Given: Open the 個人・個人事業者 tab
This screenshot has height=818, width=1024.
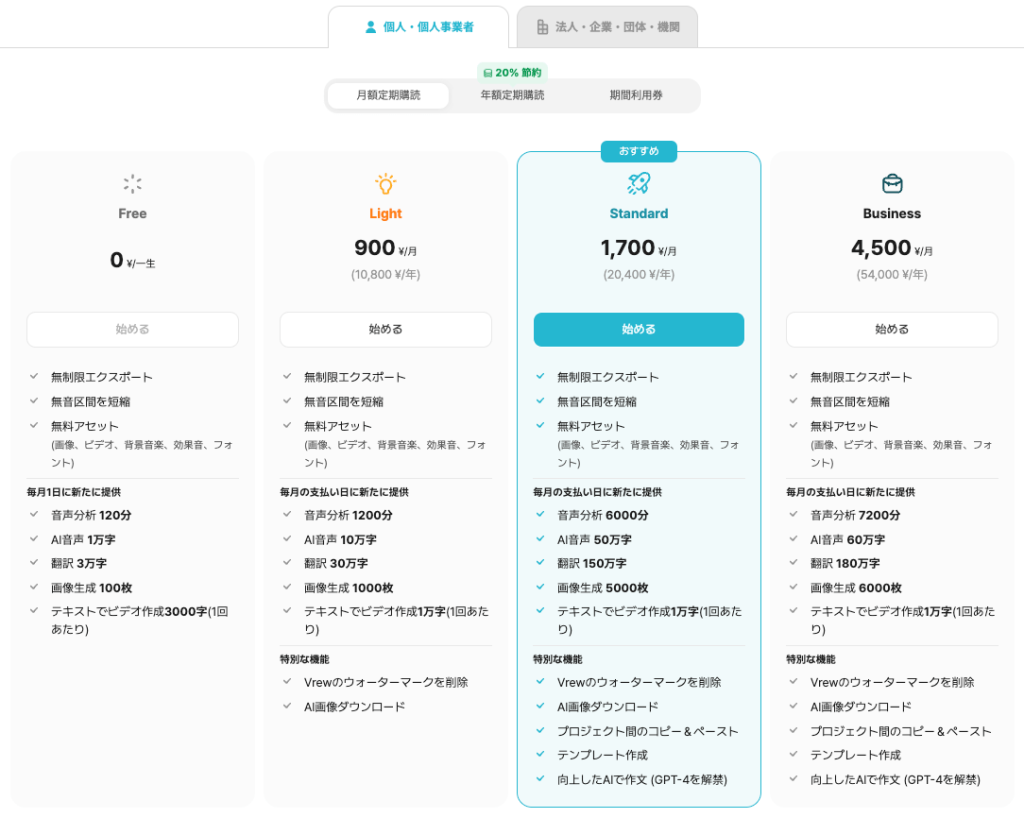Looking at the screenshot, I should (418, 27).
